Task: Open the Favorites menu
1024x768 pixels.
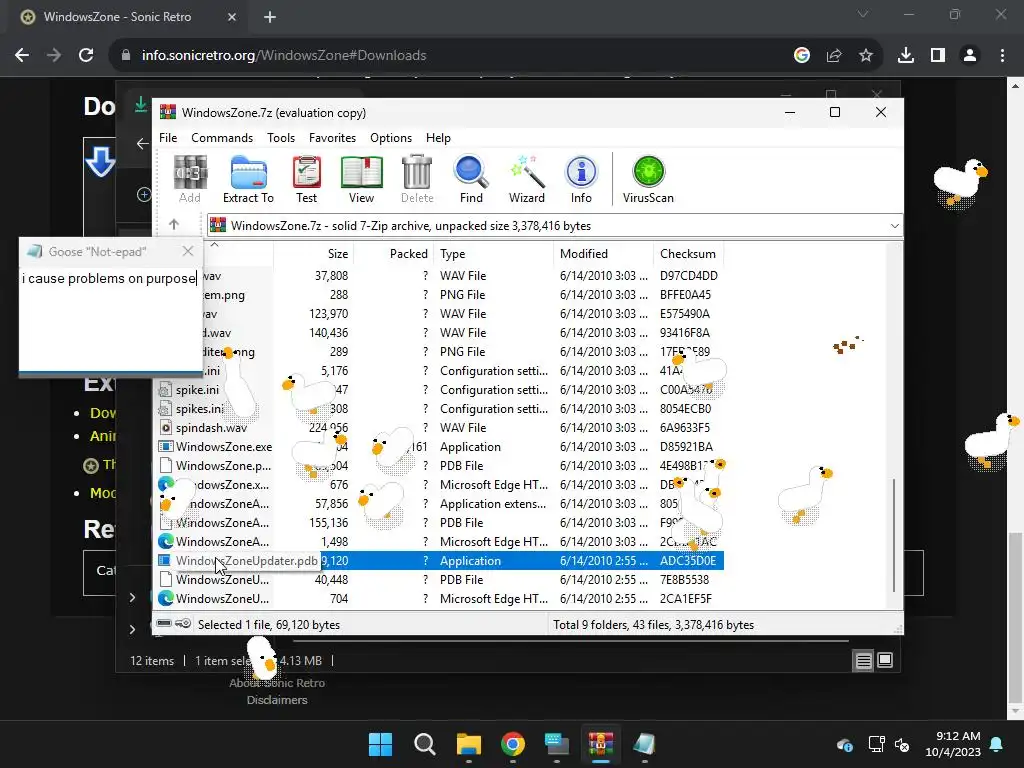Action: click(332, 138)
